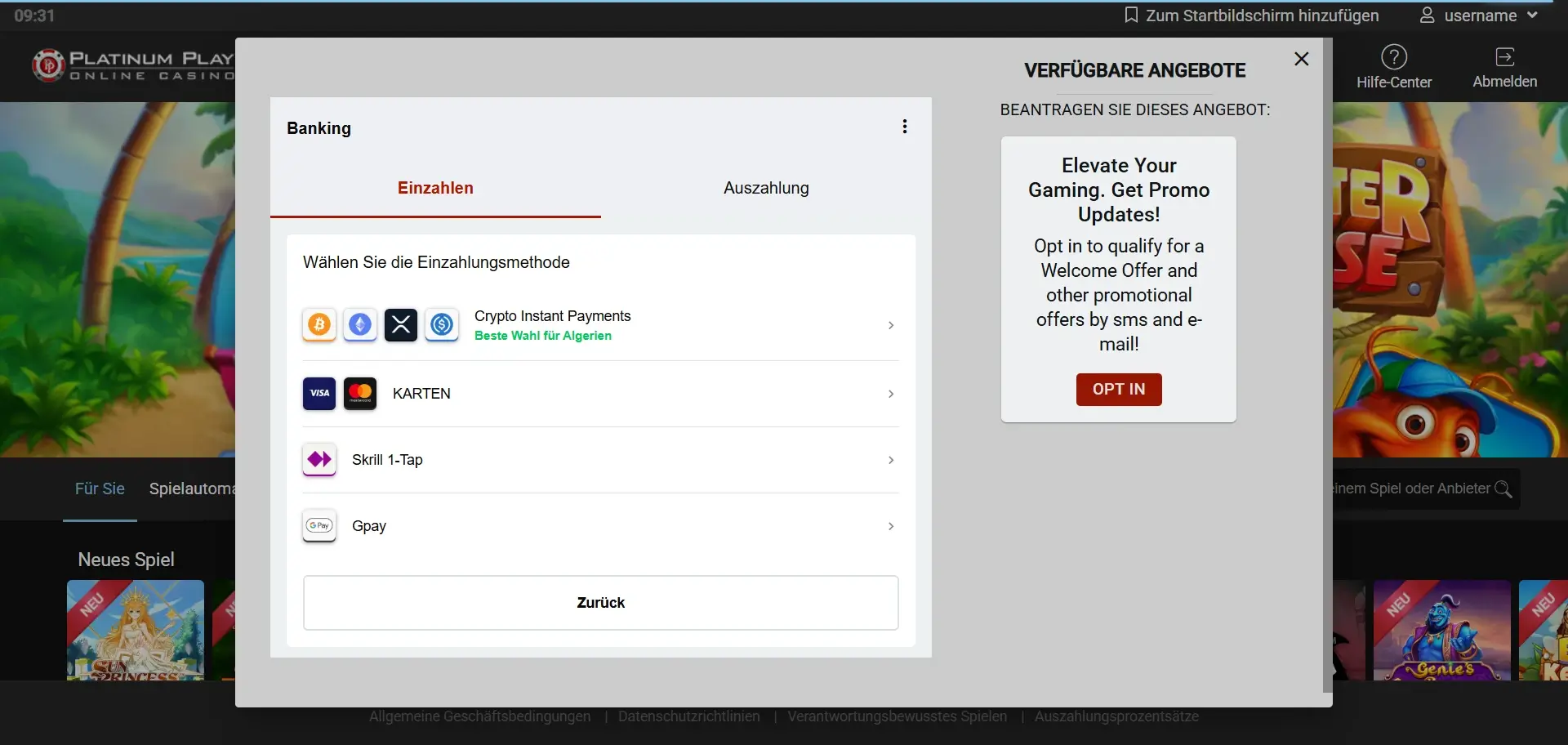Open Banking three-dot options menu
This screenshot has width=1568, height=745.
coord(905,127)
